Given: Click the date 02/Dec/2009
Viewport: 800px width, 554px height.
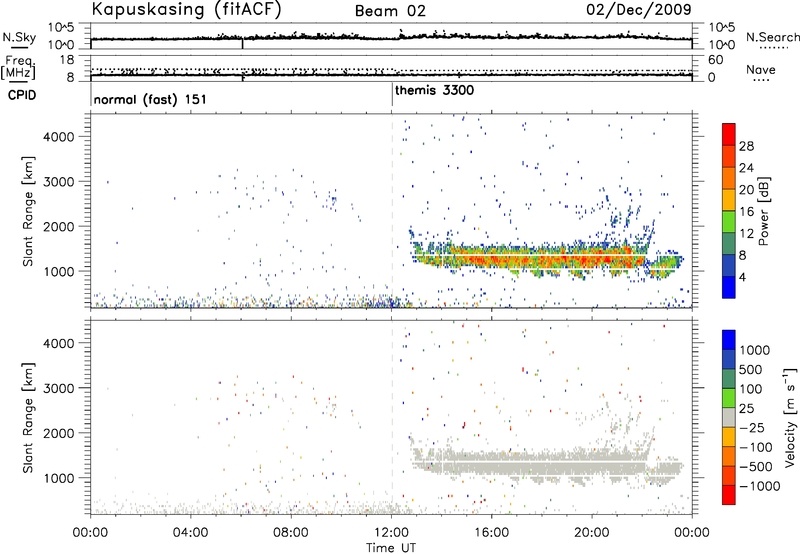Looking at the screenshot, I should pyautogui.click(x=639, y=9).
